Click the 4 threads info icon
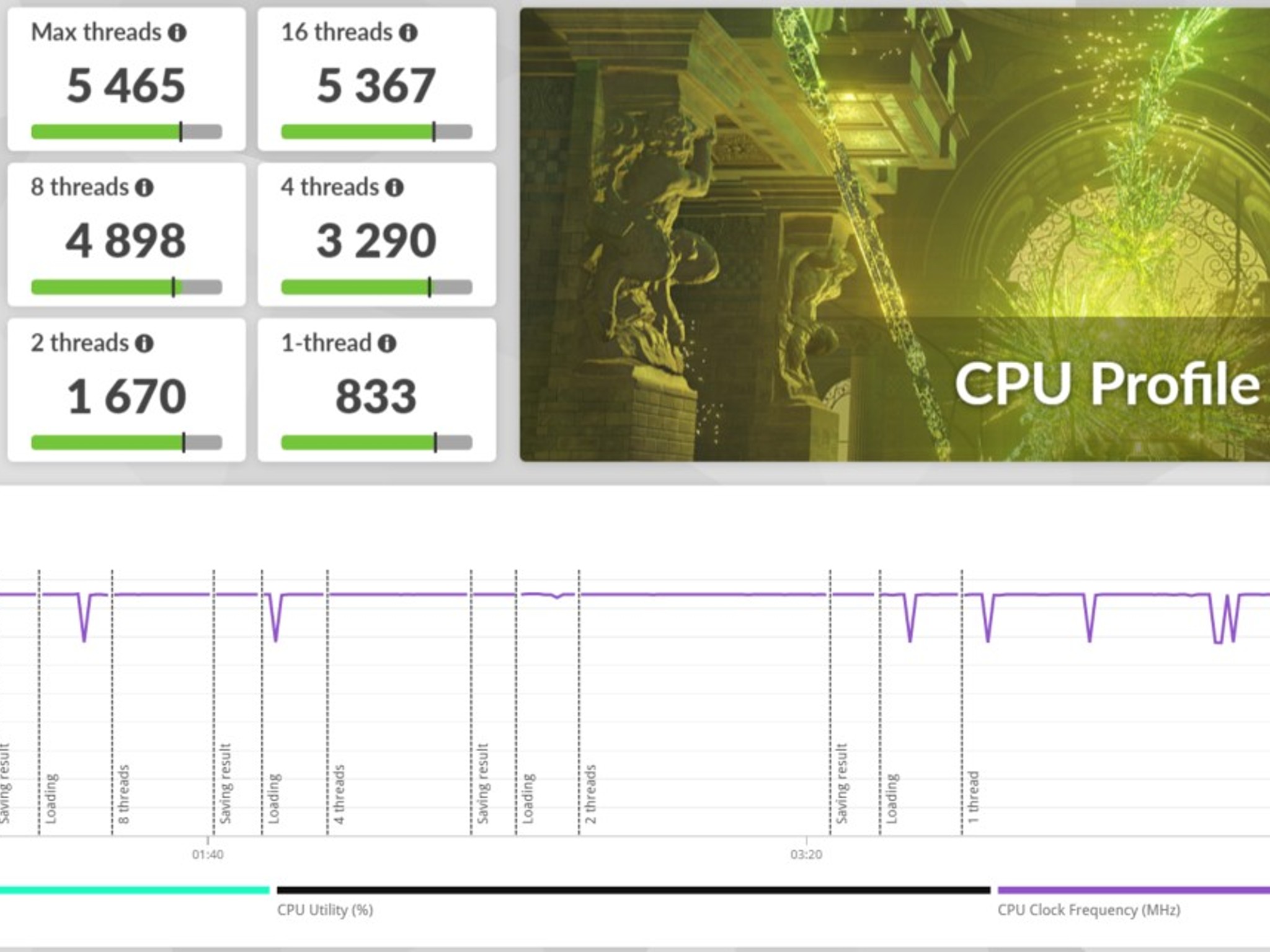Viewport: 1270px width, 952px height. pyautogui.click(x=394, y=188)
